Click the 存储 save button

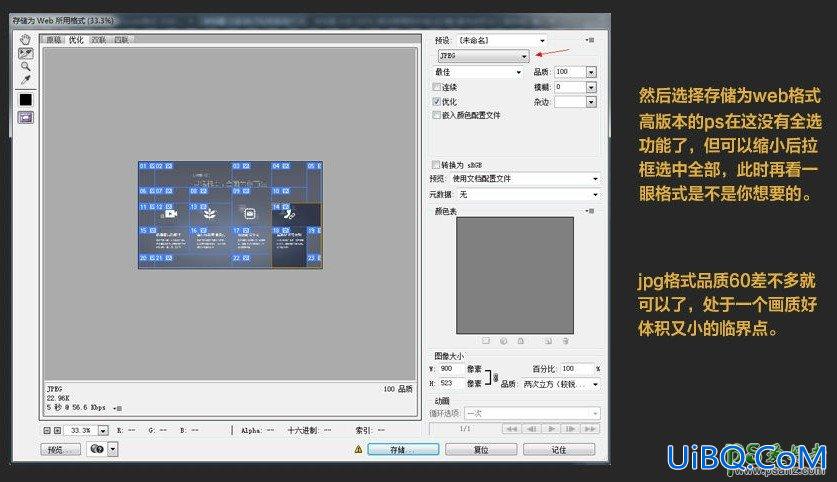[x=403, y=450]
